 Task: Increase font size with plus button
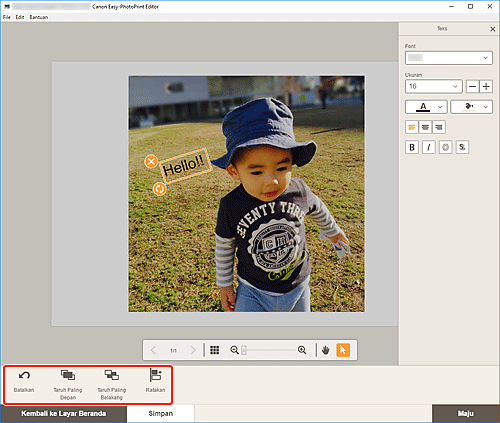pyautogui.click(x=486, y=87)
